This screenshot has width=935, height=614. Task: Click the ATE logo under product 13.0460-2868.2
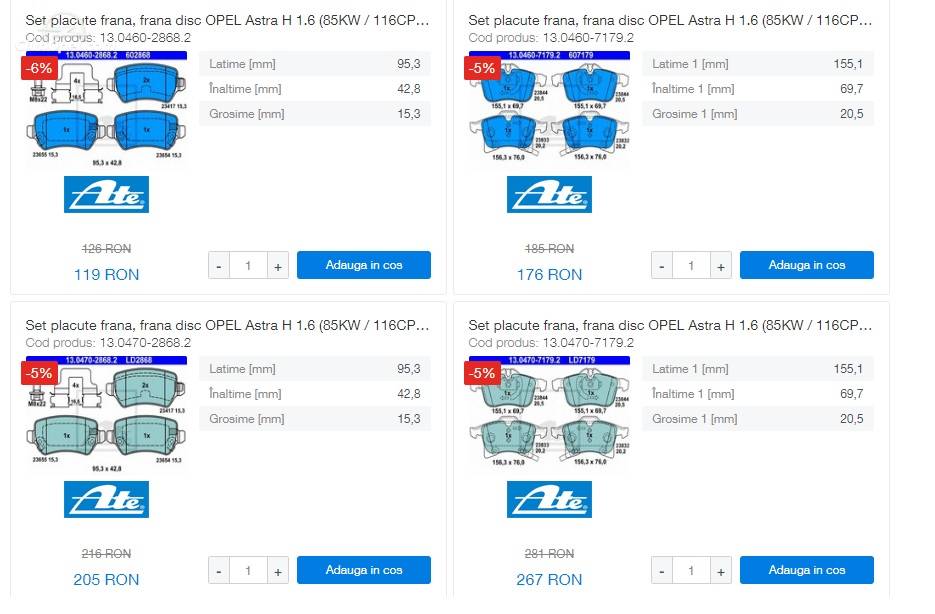pos(106,194)
